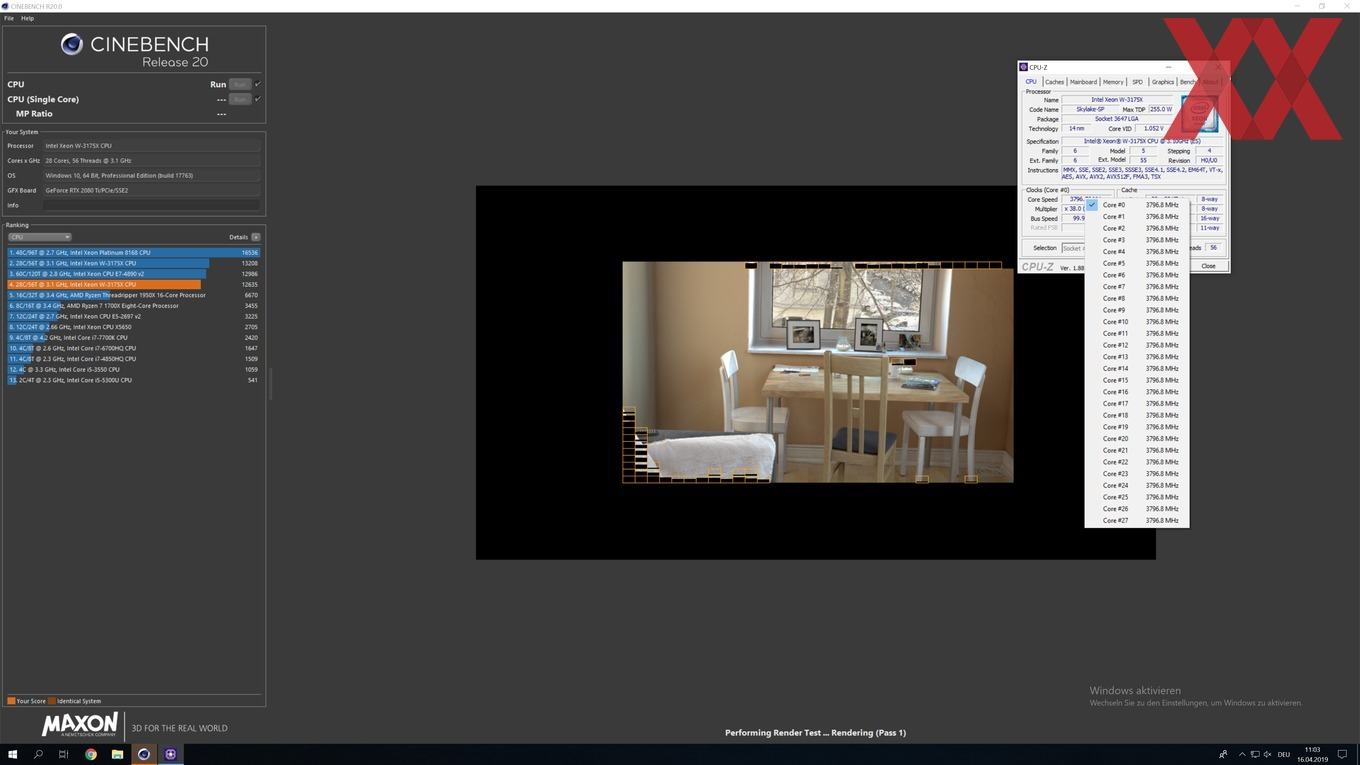The width and height of the screenshot is (1360, 765).
Task: Switch to CPU tab in CPU-Z
Action: pos(1031,82)
